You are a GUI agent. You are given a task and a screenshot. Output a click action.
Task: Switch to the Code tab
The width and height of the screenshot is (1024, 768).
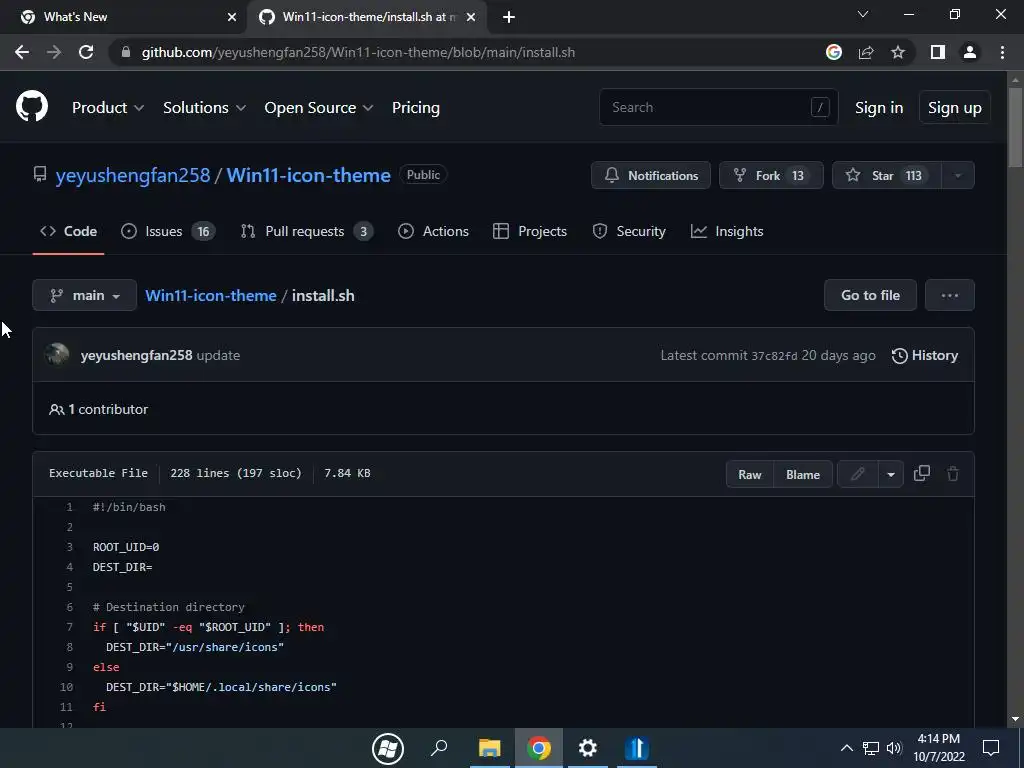[69, 231]
